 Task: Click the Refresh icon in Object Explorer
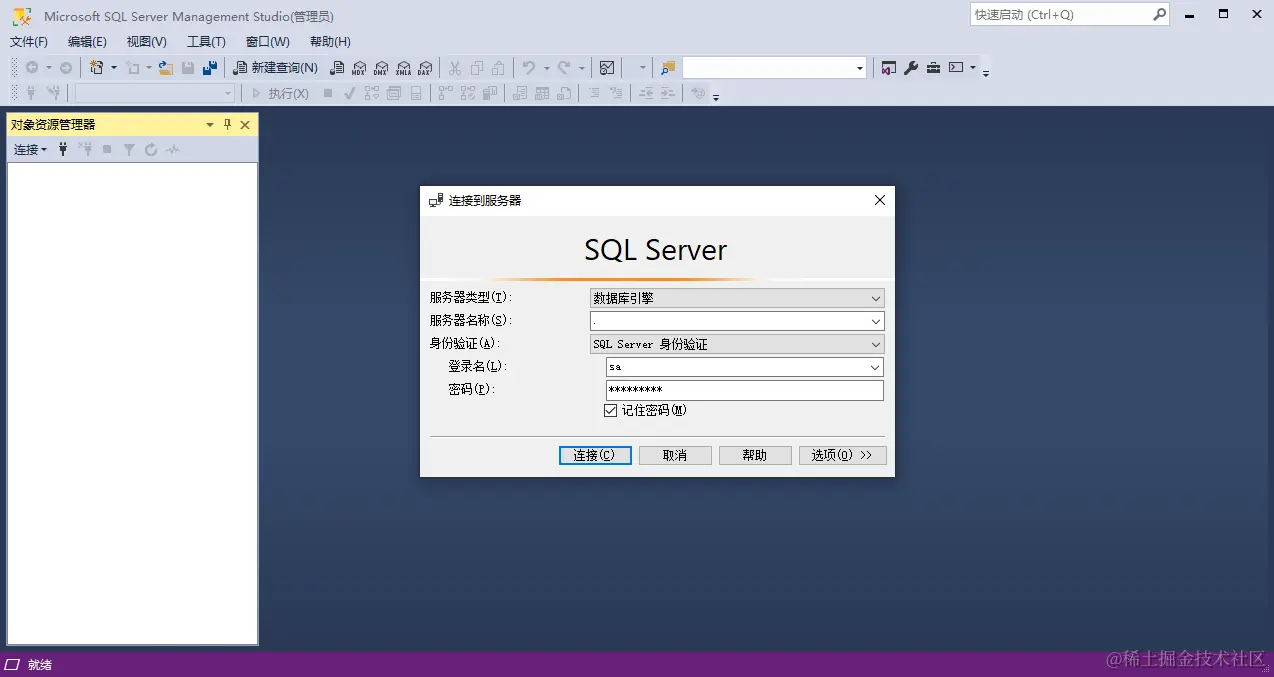click(151, 149)
